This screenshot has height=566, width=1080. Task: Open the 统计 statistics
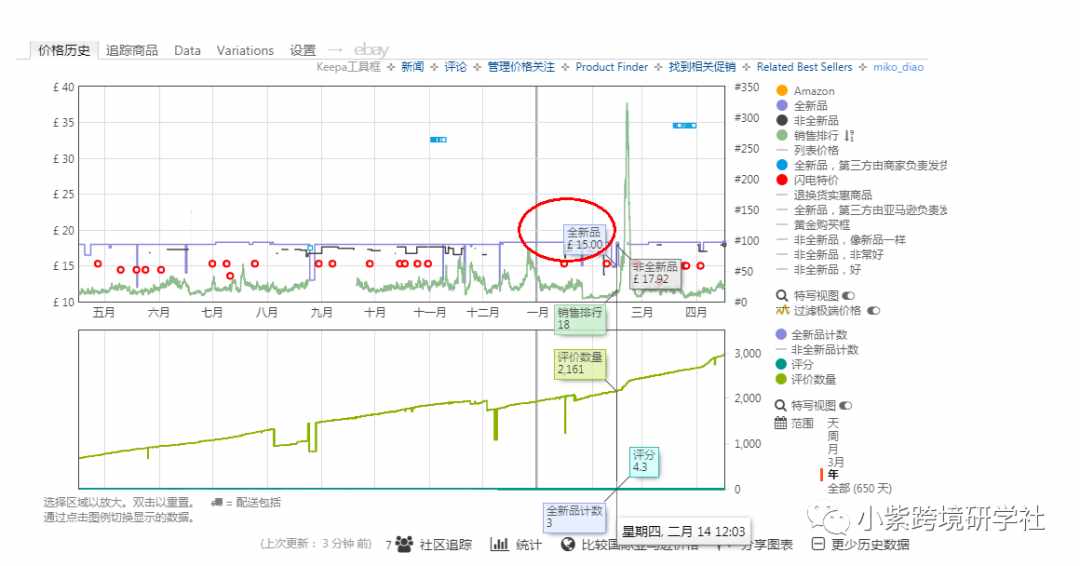(x=528, y=545)
